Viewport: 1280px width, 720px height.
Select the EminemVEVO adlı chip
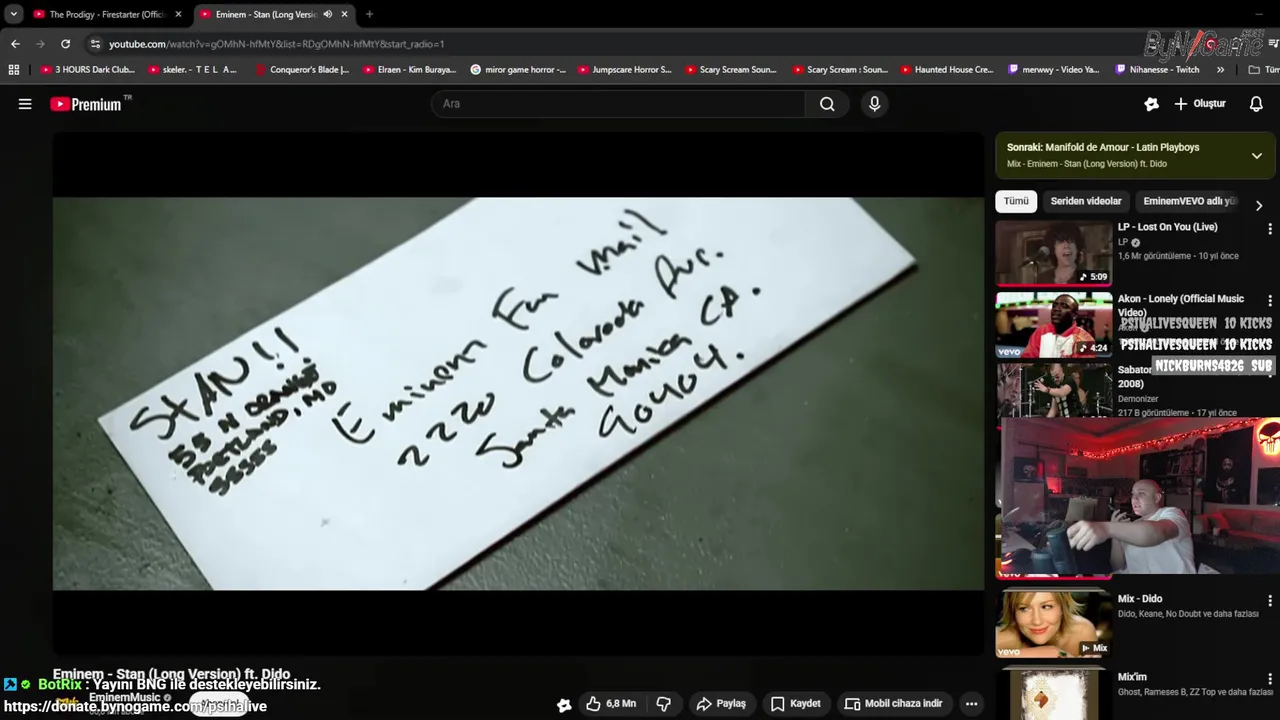pos(1190,201)
